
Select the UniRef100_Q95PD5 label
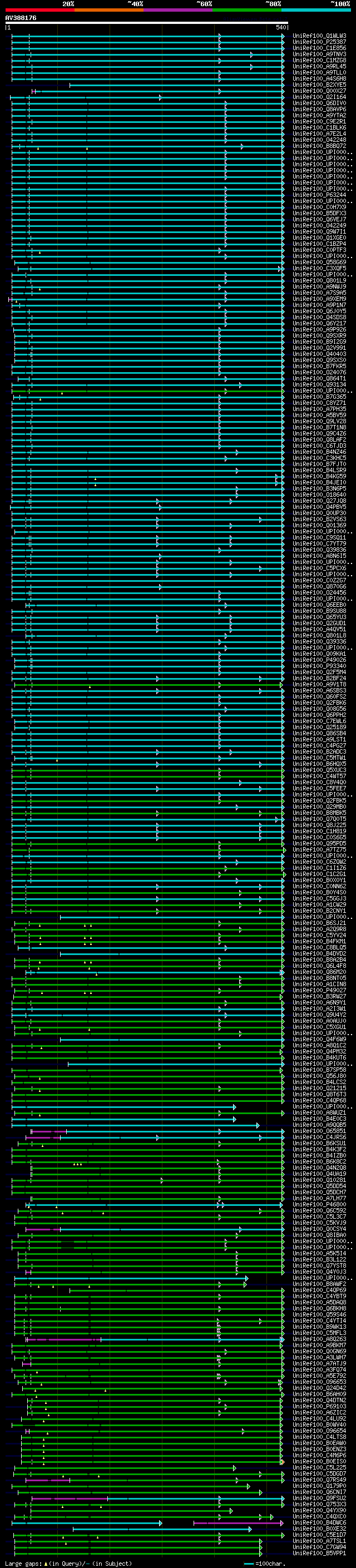(x=319, y=843)
